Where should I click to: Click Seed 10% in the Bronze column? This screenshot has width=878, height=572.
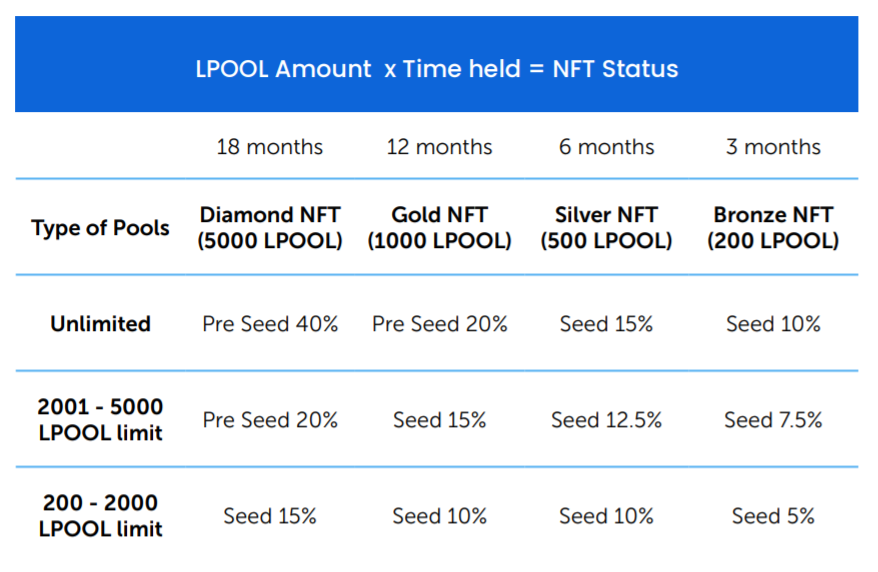click(x=773, y=324)
